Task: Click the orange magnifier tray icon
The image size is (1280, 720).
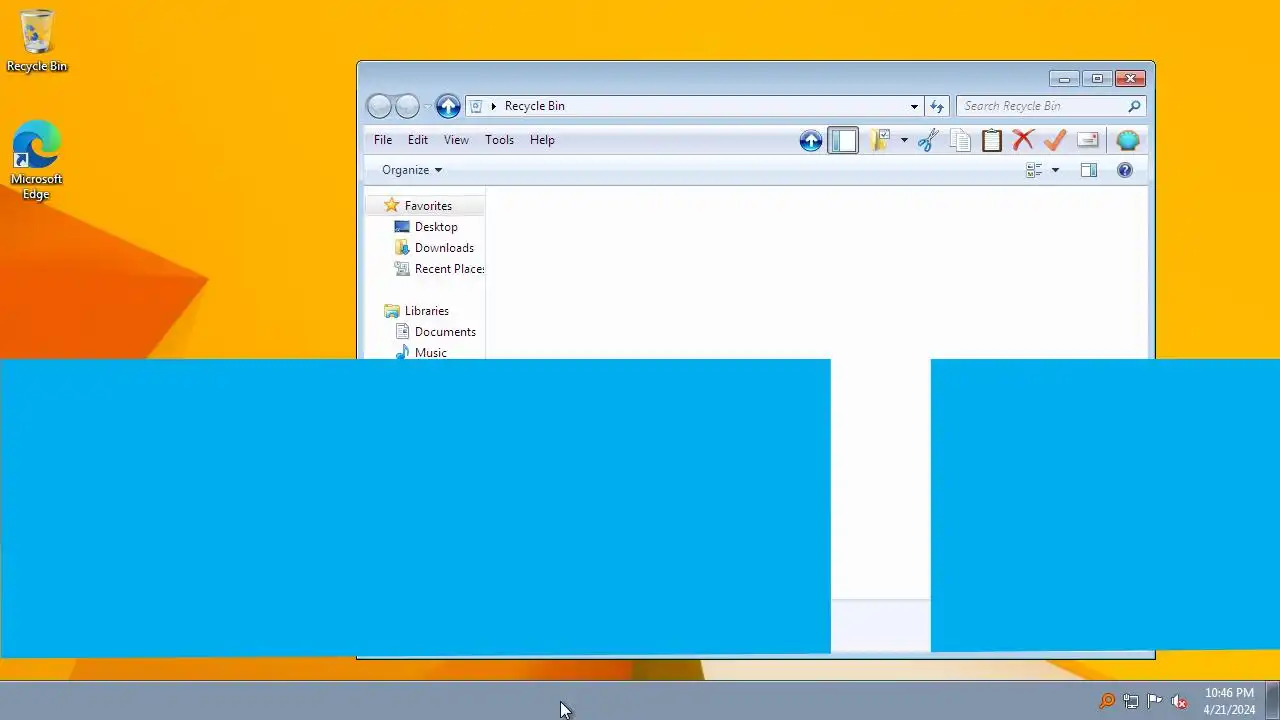Action: click(1106, 701)
